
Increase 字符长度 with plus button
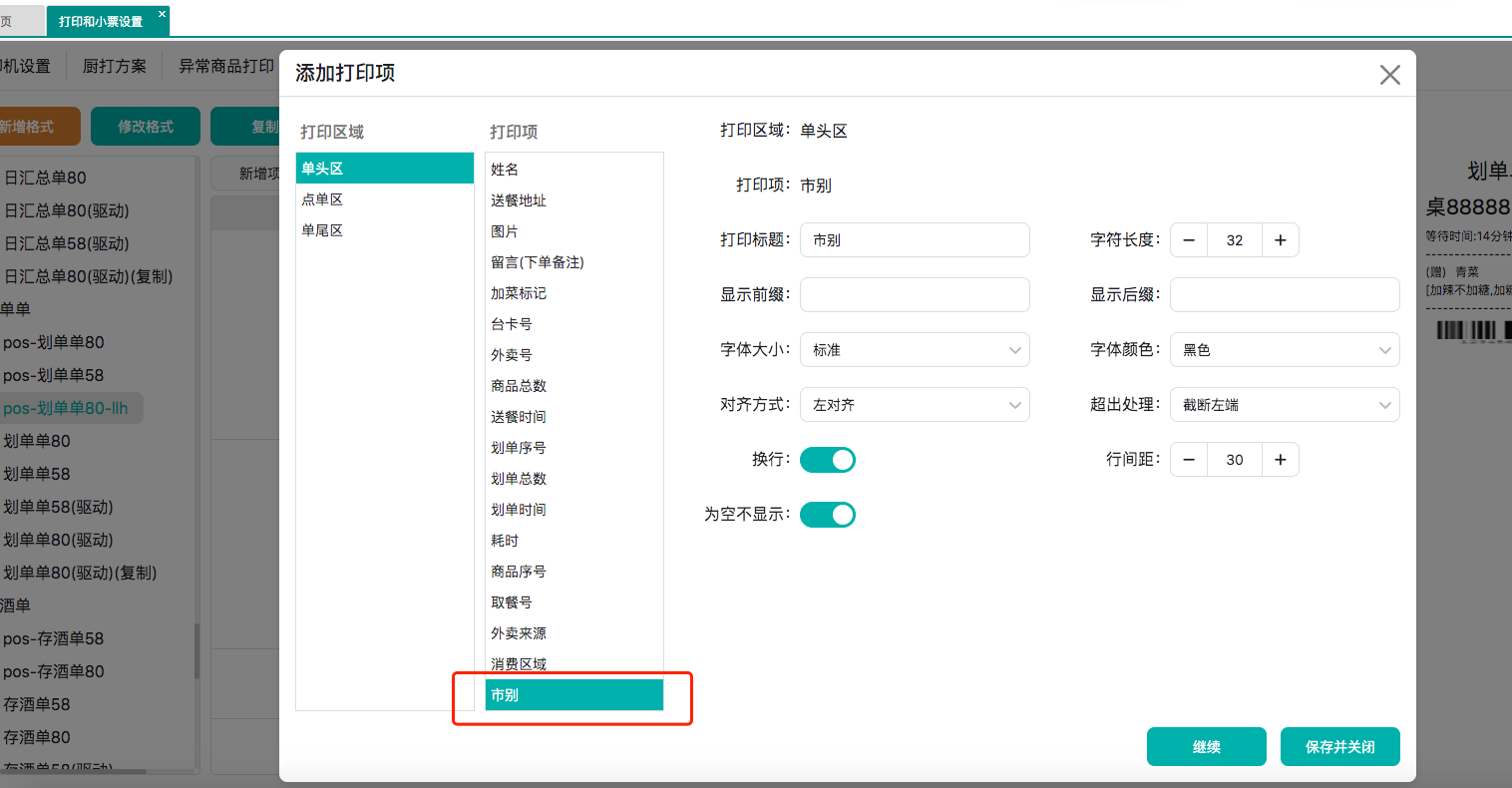click(1281, 240)
